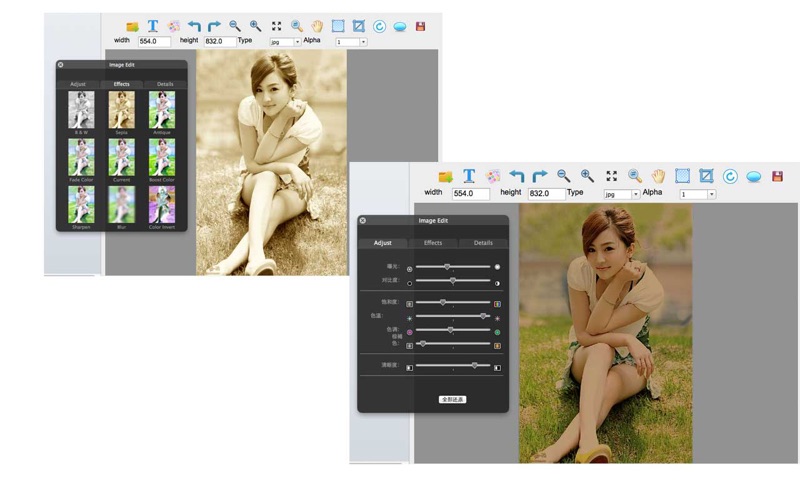This screenshot has width=800, height=500.
Task: Select the Crop tool in color-photo window
Action: pos(706,176)
